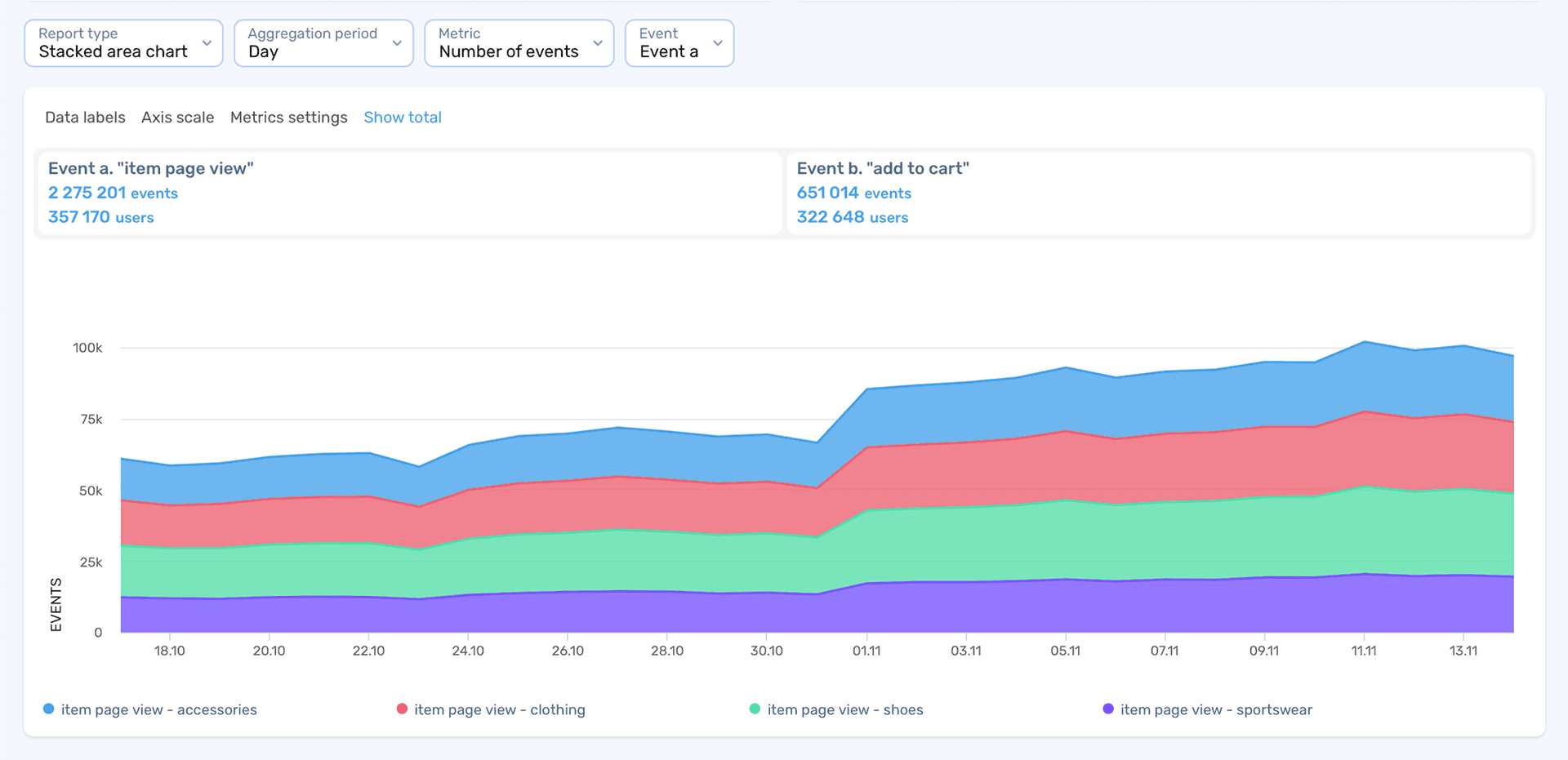This screenshot has height=760, width=1568.
Task: Open the Data labels menu
Action: click(x=85, y=118)
